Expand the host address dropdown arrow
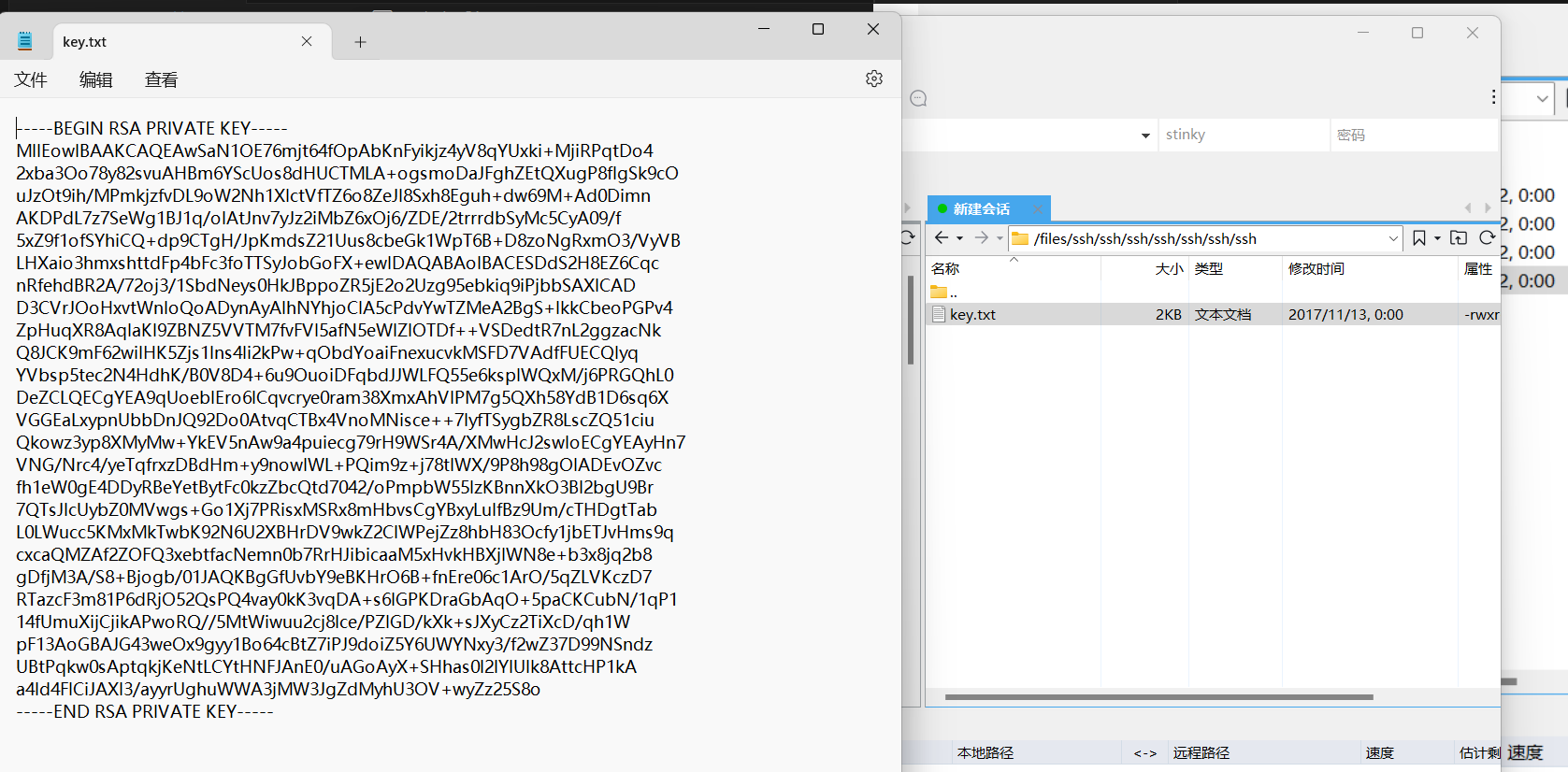This screenshot has height=772, width=1568. coord(1145,136)
